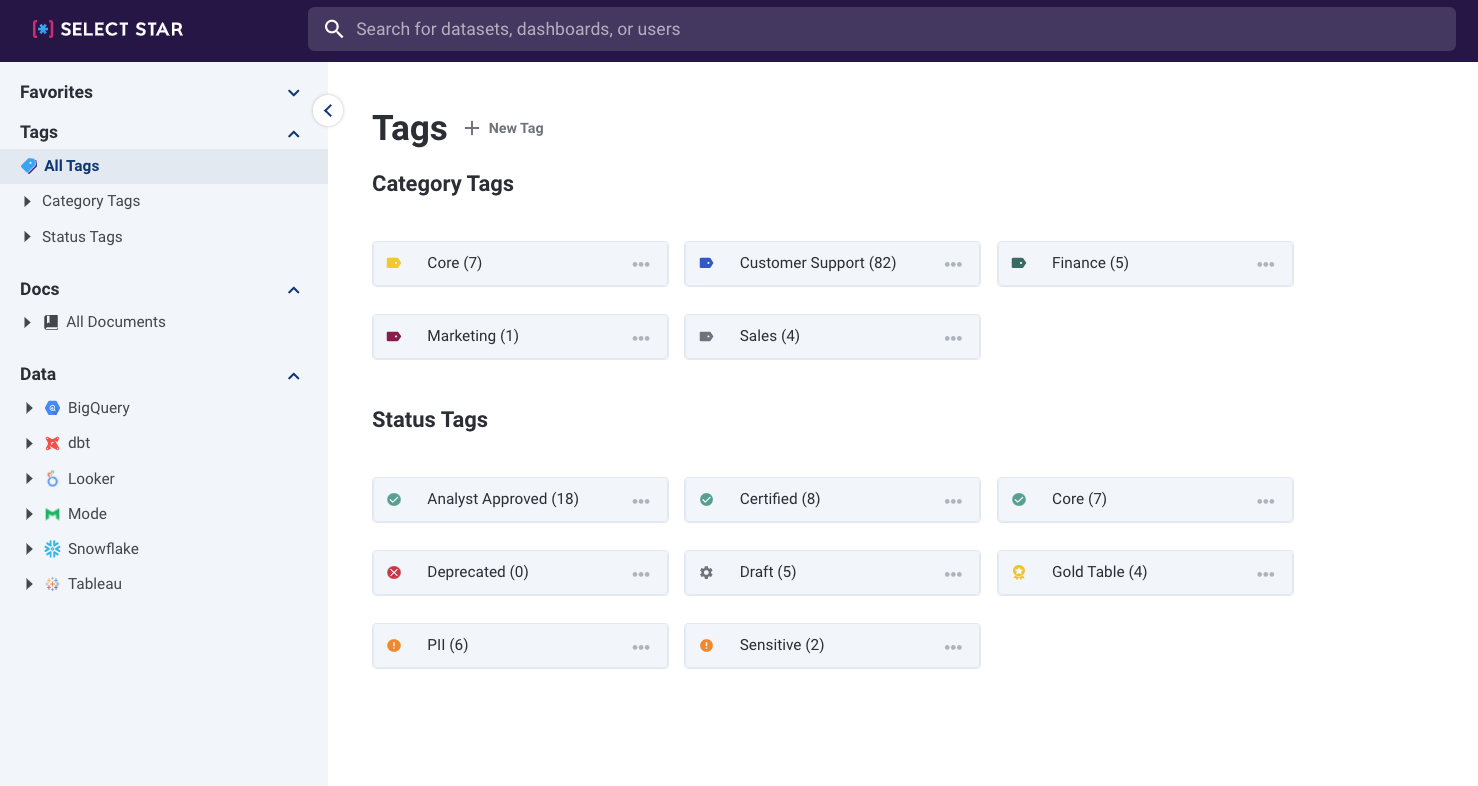Open the Looker data source
This screenshot has height=786, width=1478.
tap(91, 479)
